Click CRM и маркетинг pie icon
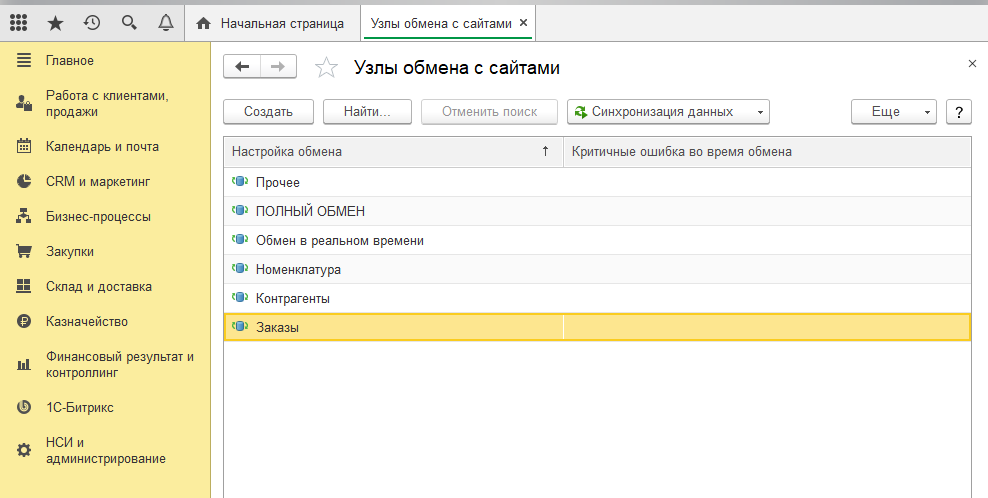988x498 pixels. tap(24, 182)
